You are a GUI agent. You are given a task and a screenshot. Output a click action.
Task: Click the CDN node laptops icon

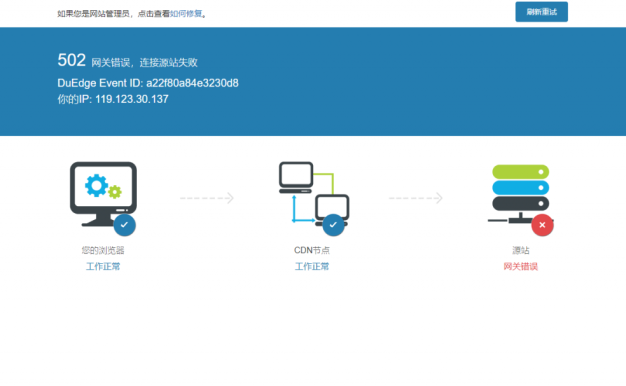pyautogui.click(x=314, y=194)
